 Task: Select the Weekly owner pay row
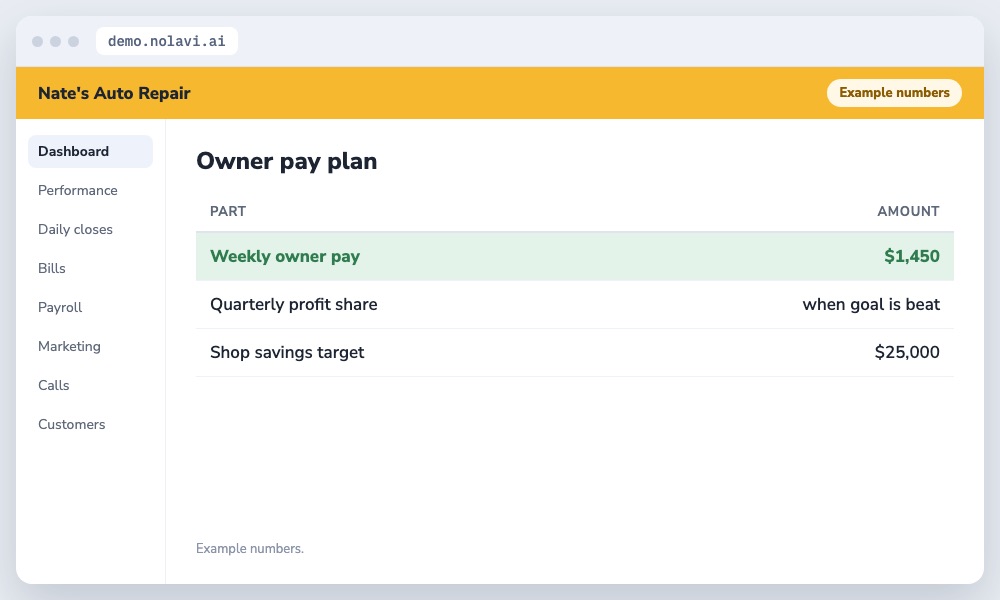(x=575, y=256)
